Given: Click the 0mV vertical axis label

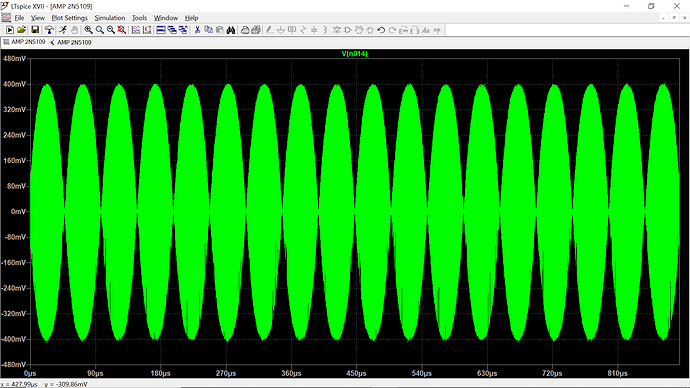Looking at the screenshot, I should pos(18,212).
